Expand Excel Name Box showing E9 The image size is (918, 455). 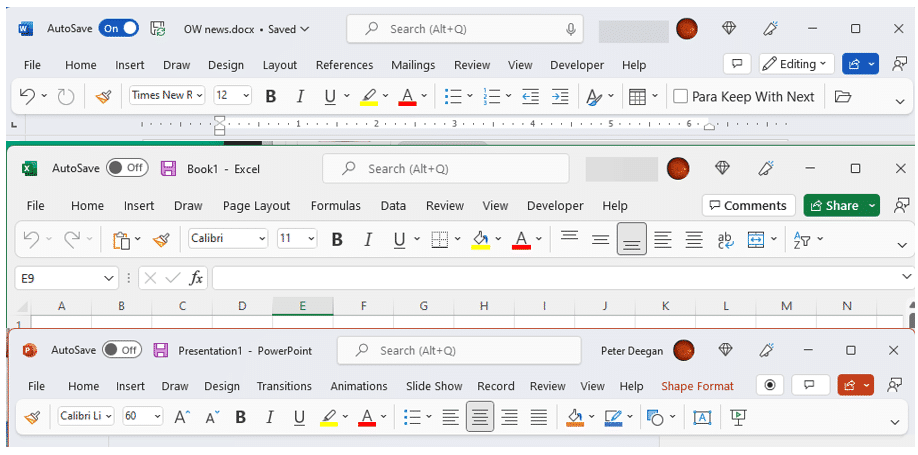109,279
